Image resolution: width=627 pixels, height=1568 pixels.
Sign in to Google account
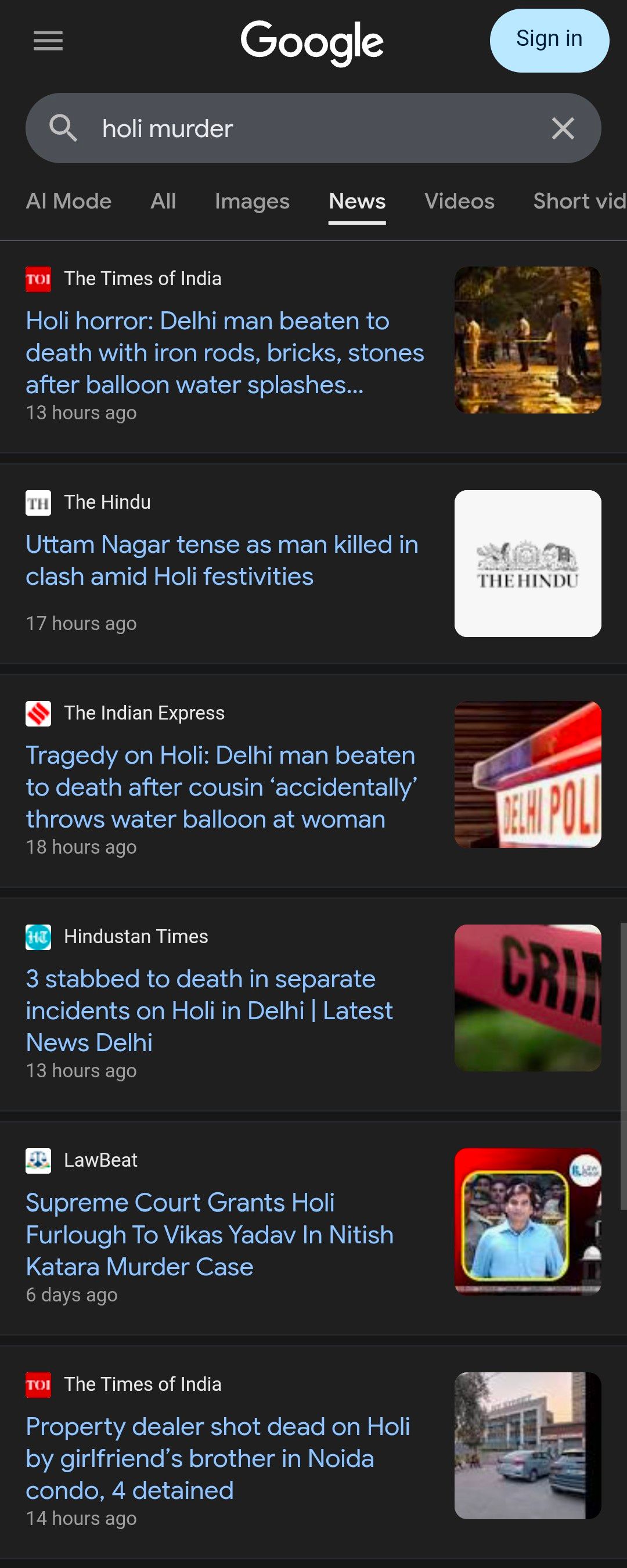click(549, 40)
